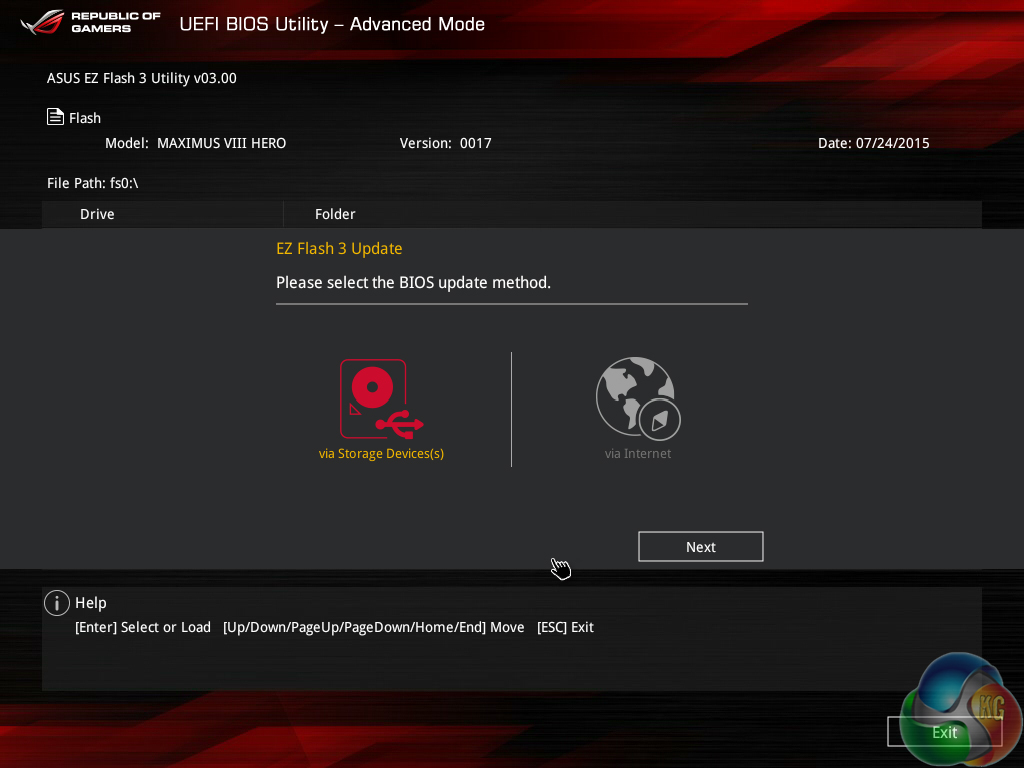Choose the "via Storage Devices(s)" label
Image resolution: width=1024 pixels, height=768 pixels.
[381, 454]
